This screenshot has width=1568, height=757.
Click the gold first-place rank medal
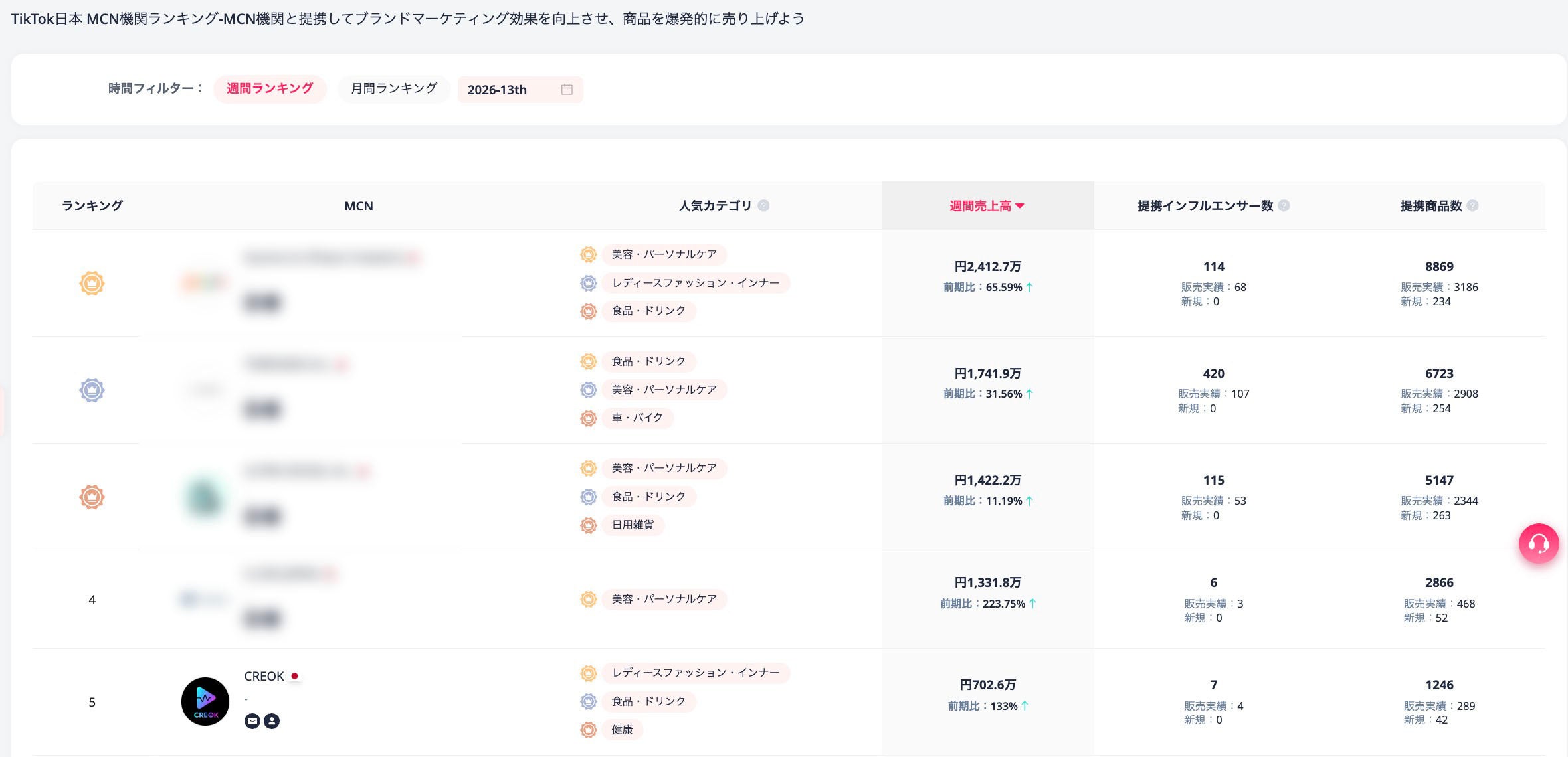(92, 284)
